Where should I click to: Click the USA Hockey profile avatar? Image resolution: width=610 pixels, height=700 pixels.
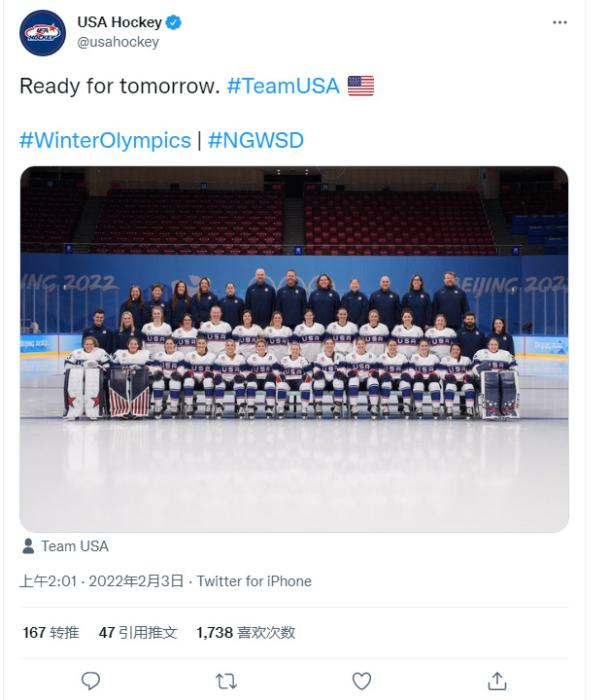(x=42, y=32)
